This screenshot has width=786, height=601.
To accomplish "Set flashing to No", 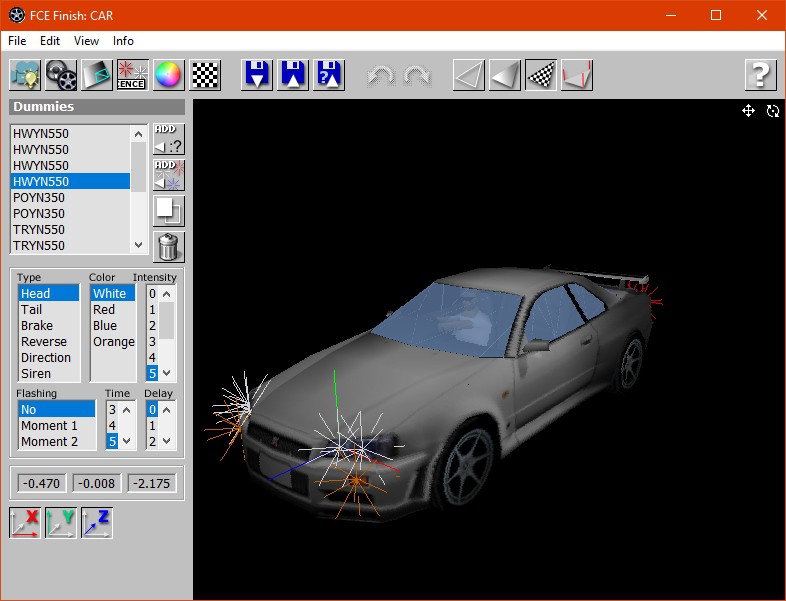I will tap(57, 410).
